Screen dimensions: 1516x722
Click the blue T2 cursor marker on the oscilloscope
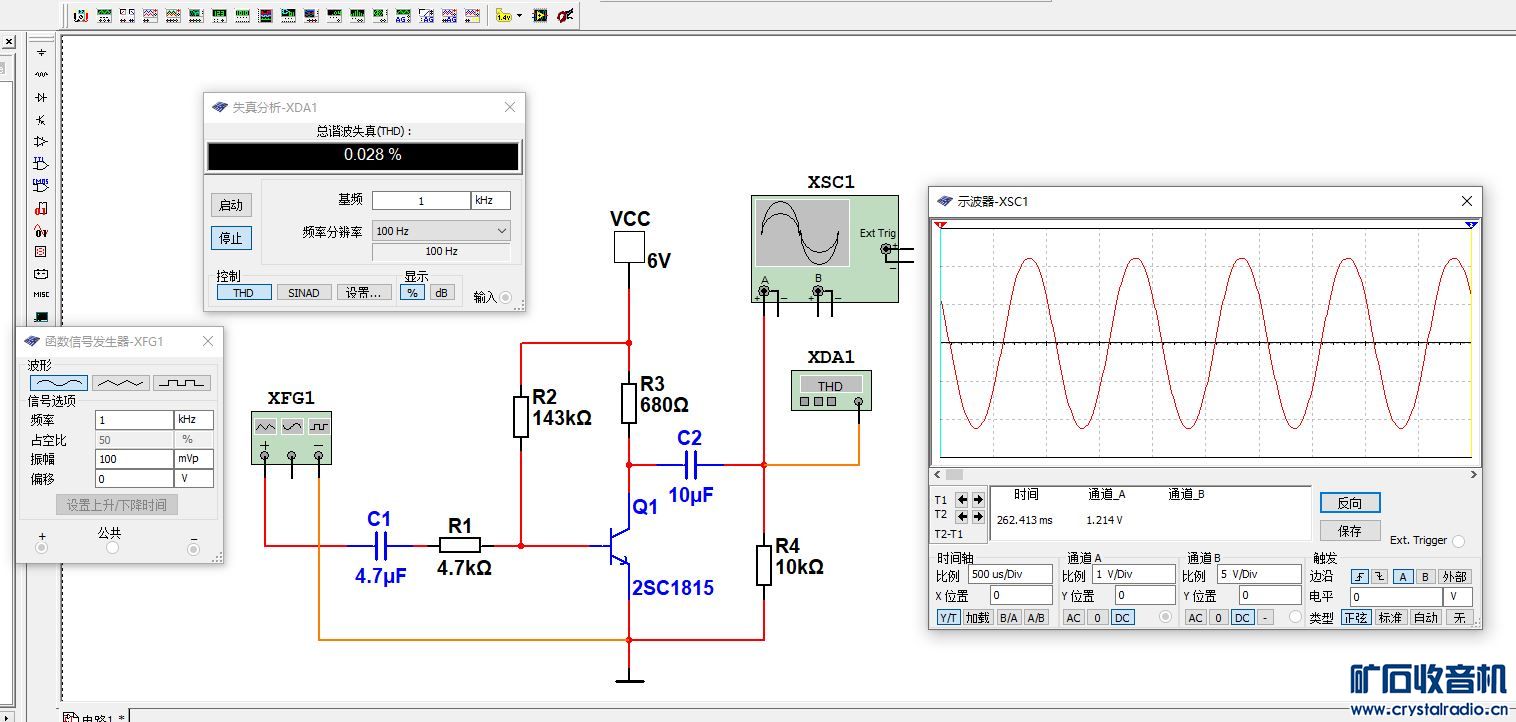1471,225
